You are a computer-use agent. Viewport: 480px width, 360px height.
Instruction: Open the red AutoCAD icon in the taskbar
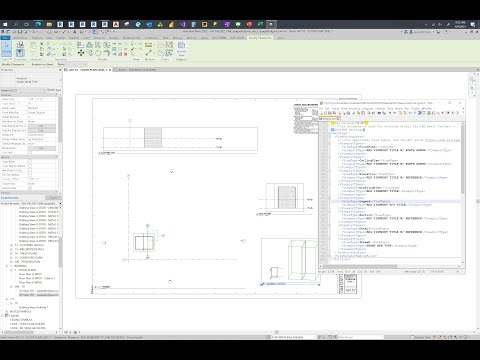pos(116,24)
